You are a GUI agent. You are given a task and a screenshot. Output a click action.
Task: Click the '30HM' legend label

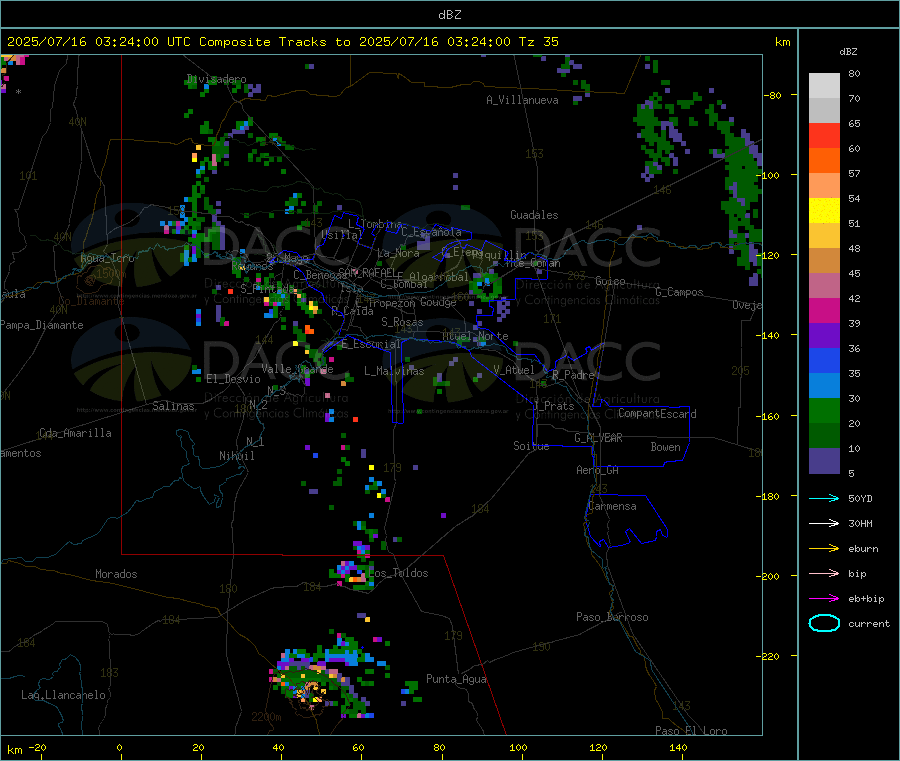(x=860, y=523)
